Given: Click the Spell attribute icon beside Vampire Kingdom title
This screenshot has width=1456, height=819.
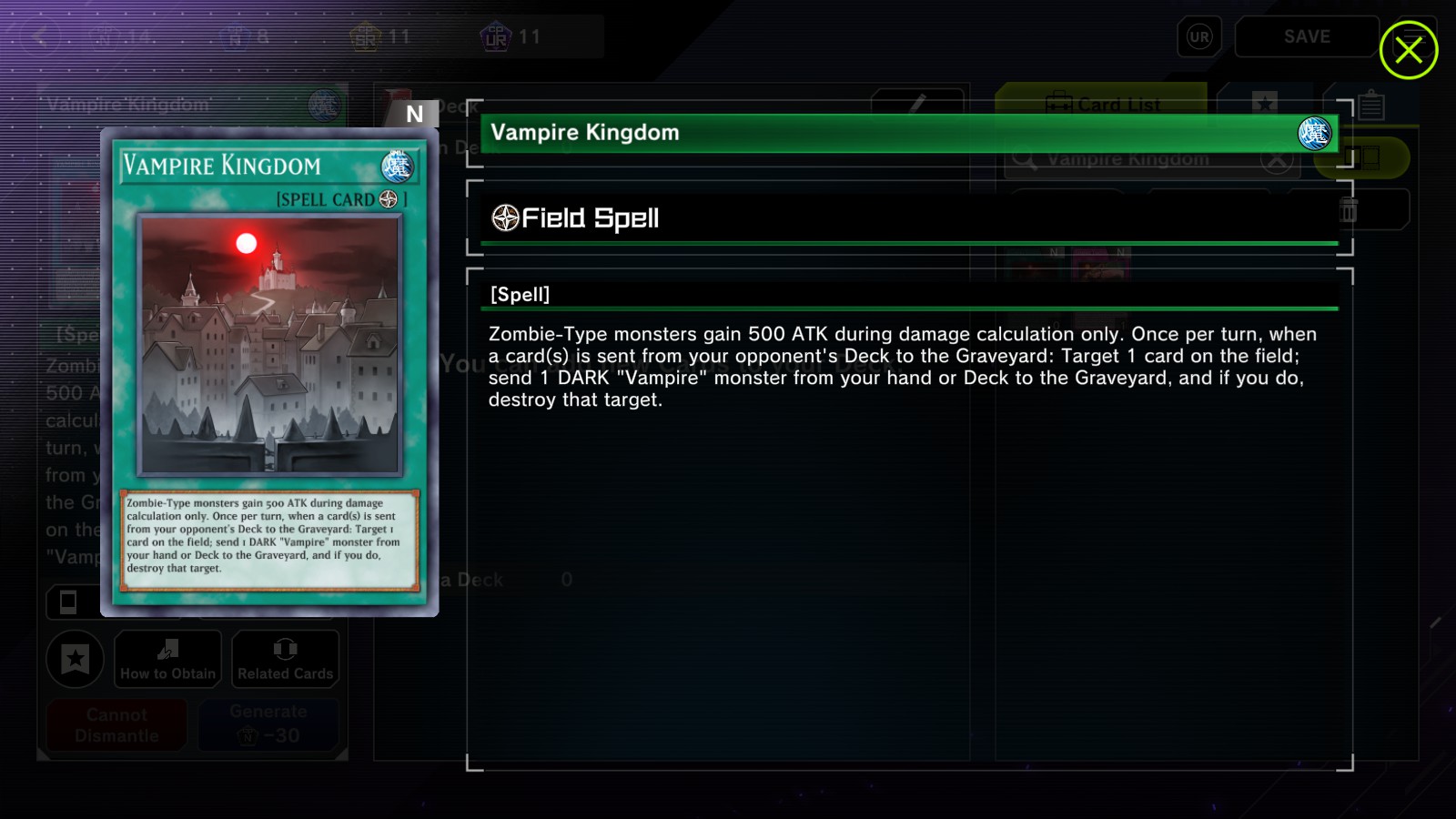Looking at the screenshot, I should click(x=1314, y=134).
